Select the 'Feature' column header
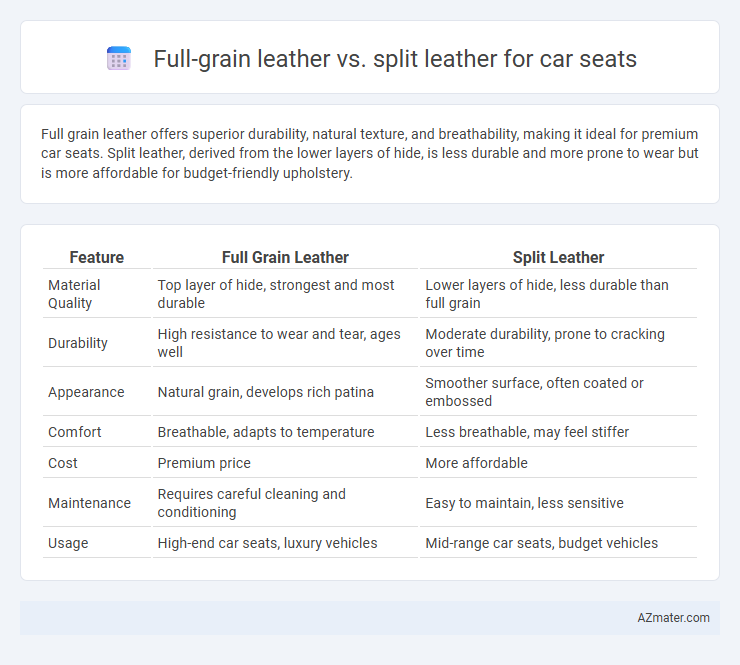 pos(97,257)
